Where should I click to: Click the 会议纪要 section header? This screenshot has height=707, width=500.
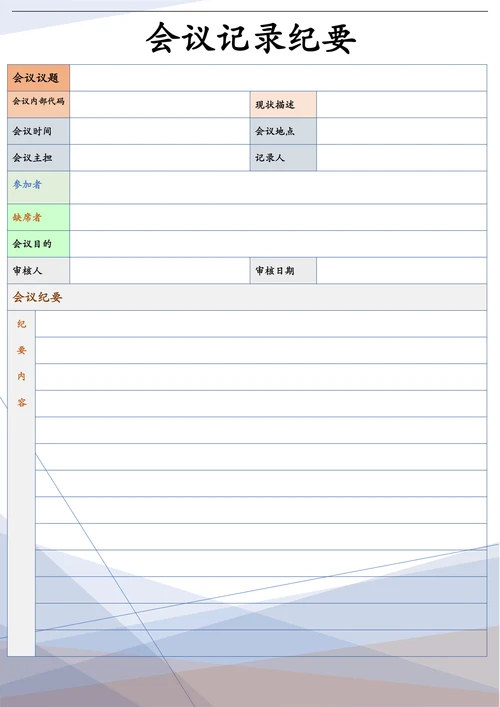tap(247, 297)
